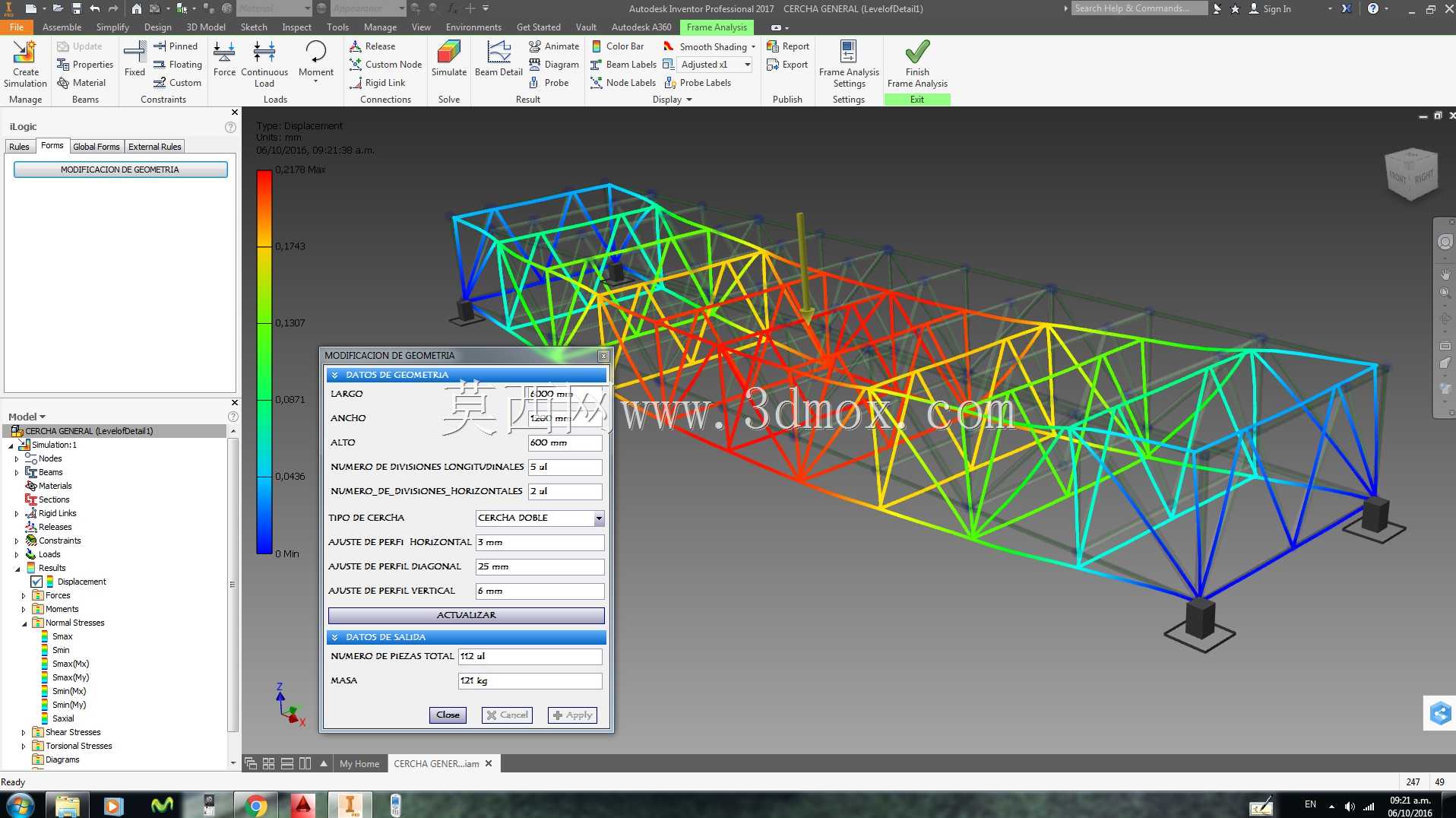The width and height of the screenshot is (1456, 818).
Task: Create a Rigid Link
Action: click(378, 83)
